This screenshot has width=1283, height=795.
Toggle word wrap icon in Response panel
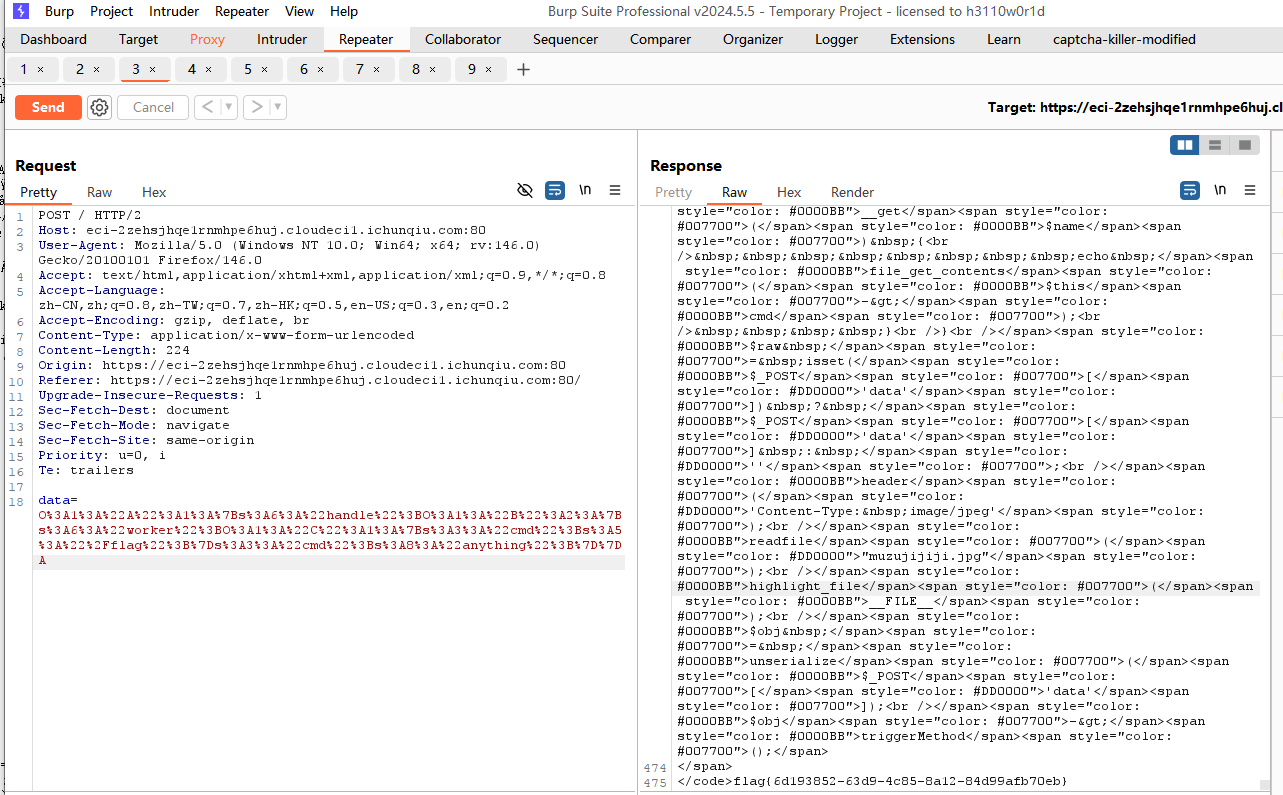point(1190,190)
